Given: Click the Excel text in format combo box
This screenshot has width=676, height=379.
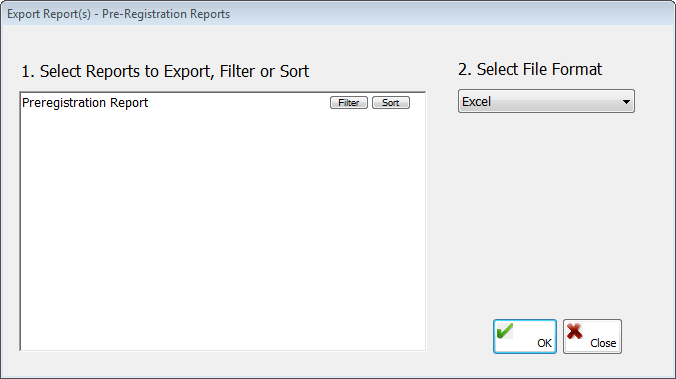Looking at the screenshot, I should click(476, 102).
